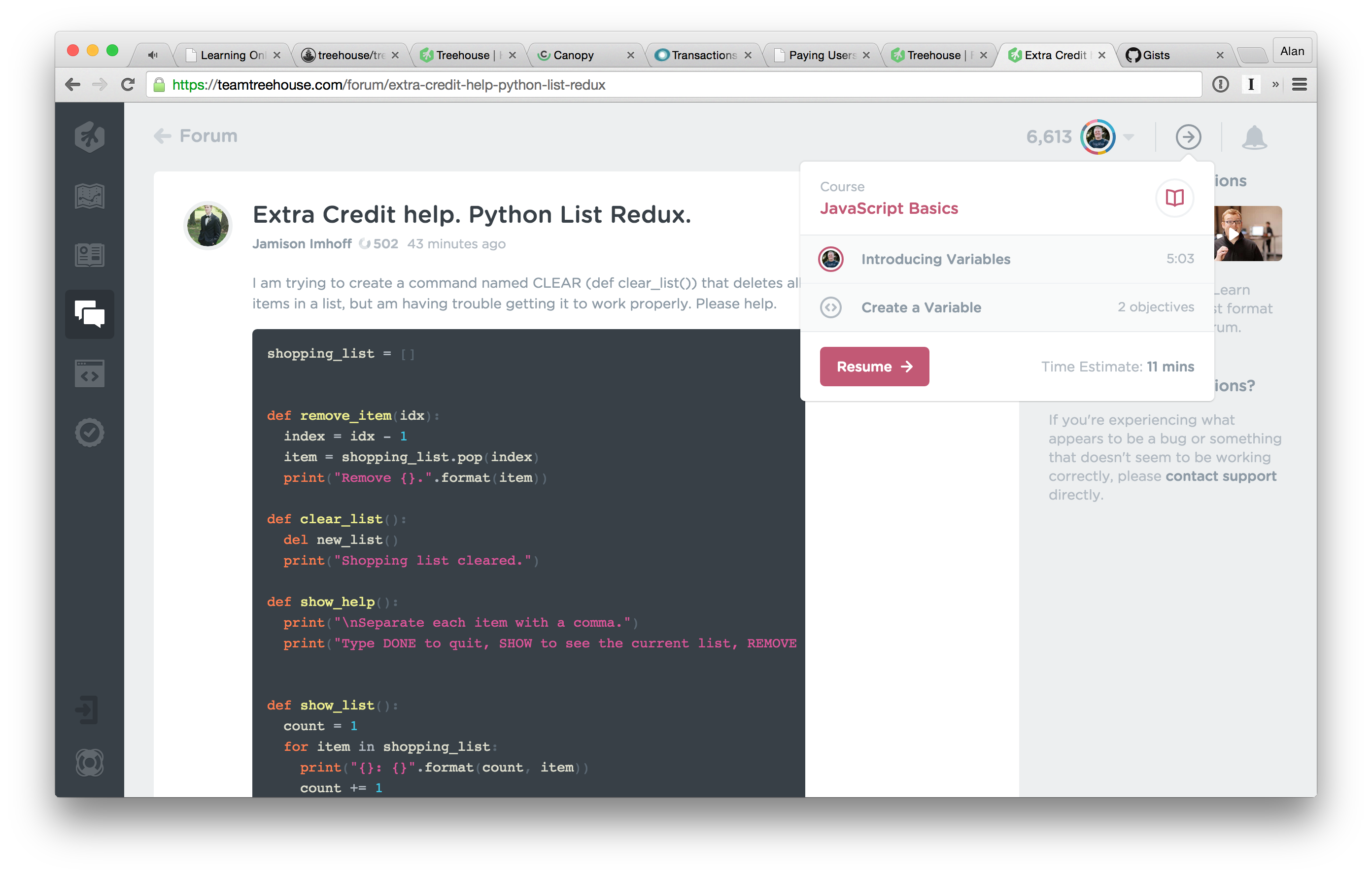Toggle the resume course arrow circle
The height and width of the screenshot is (876, 1372).
click(x=1188, y=137)
